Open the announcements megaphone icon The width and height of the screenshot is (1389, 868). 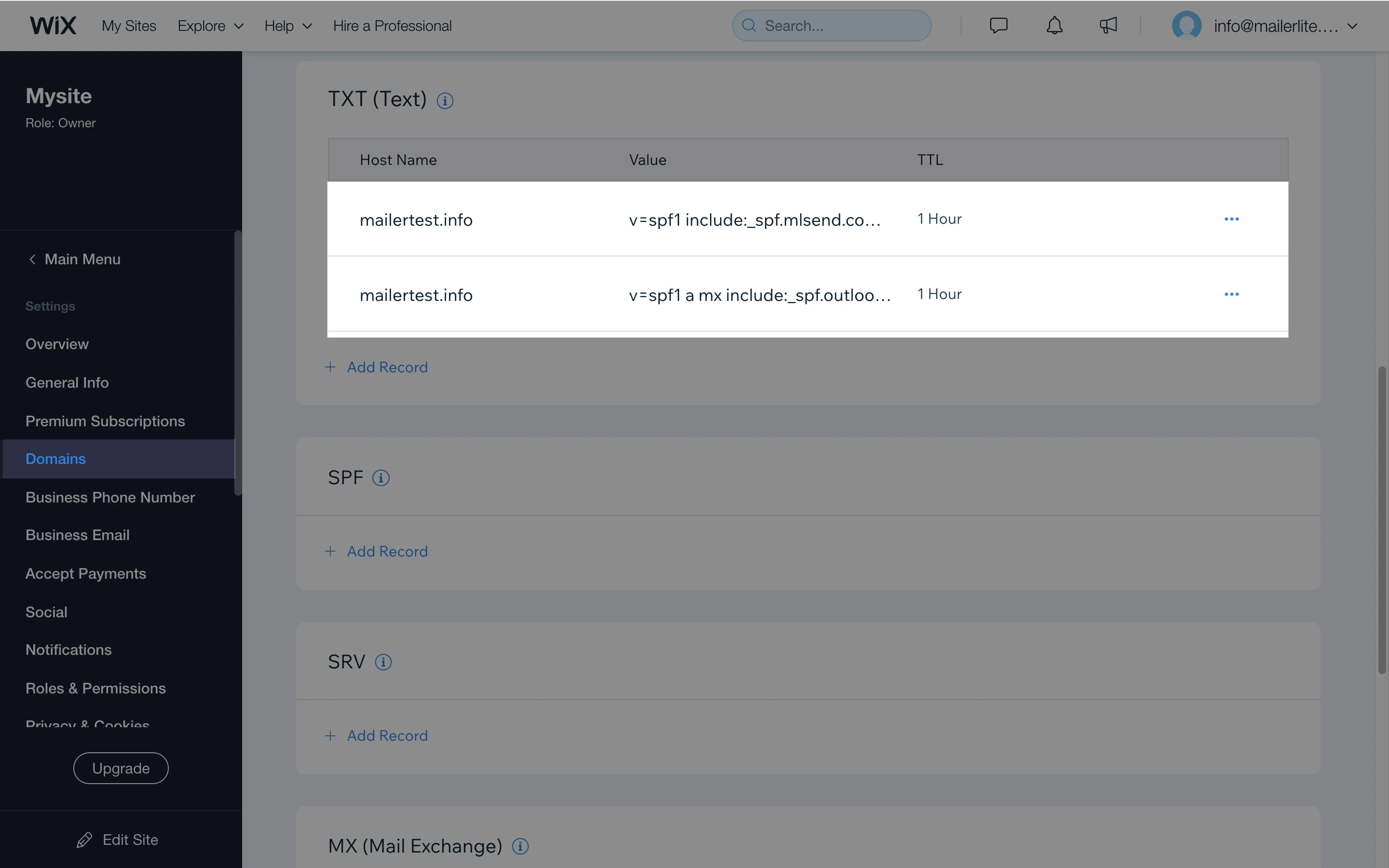(x=1108, y=25)
